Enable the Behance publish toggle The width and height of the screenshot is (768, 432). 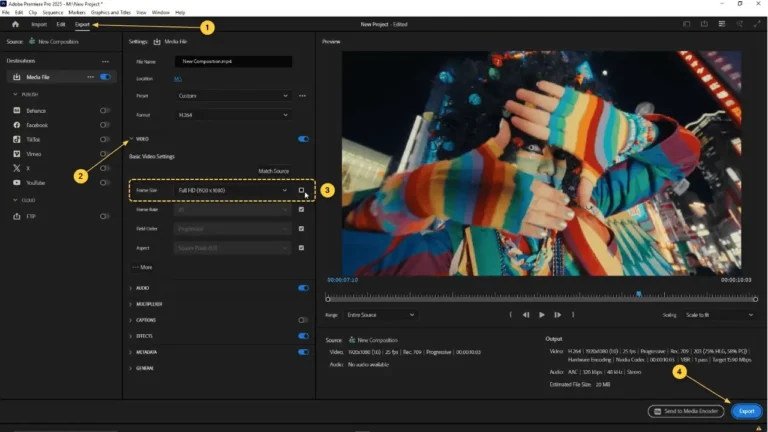(105, 111)
